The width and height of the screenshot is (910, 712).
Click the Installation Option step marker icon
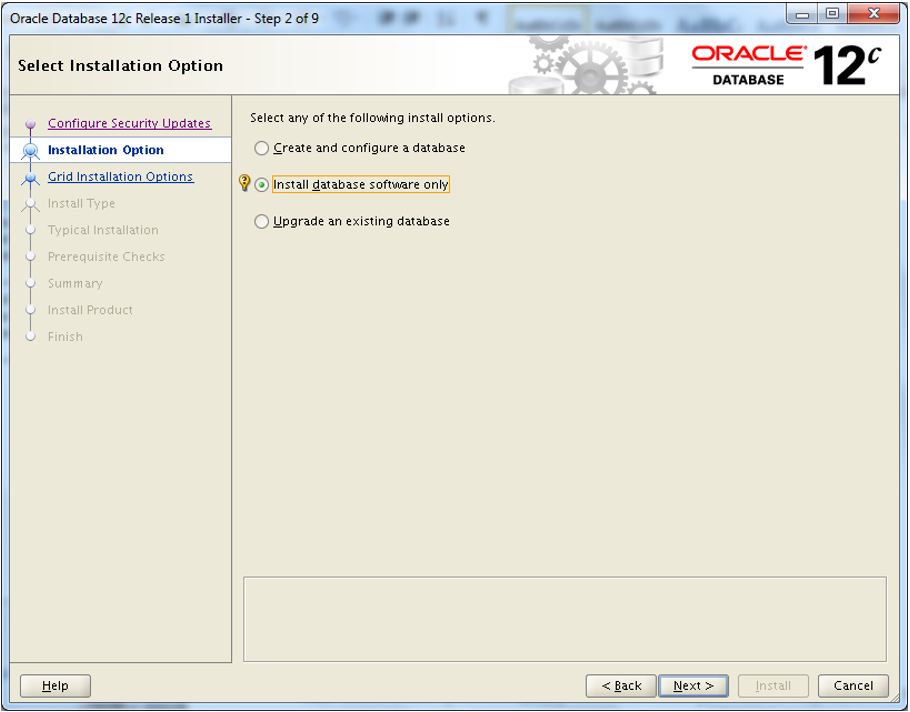pos(30,151)
